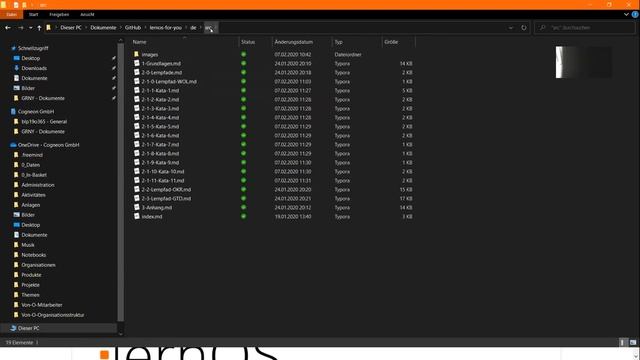Screen dimensions: 640x360
Task: Select the 2-1-10-Kata-10.md file icon
Action: (x=137, y=171)
